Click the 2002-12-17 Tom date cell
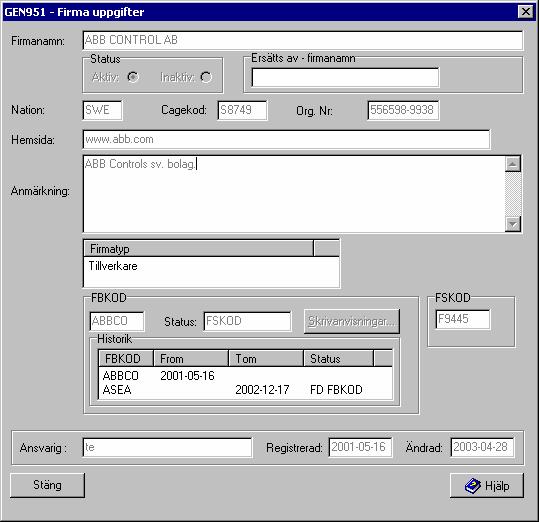This screenshot has width=539, height=522. [x=262, y=390]
